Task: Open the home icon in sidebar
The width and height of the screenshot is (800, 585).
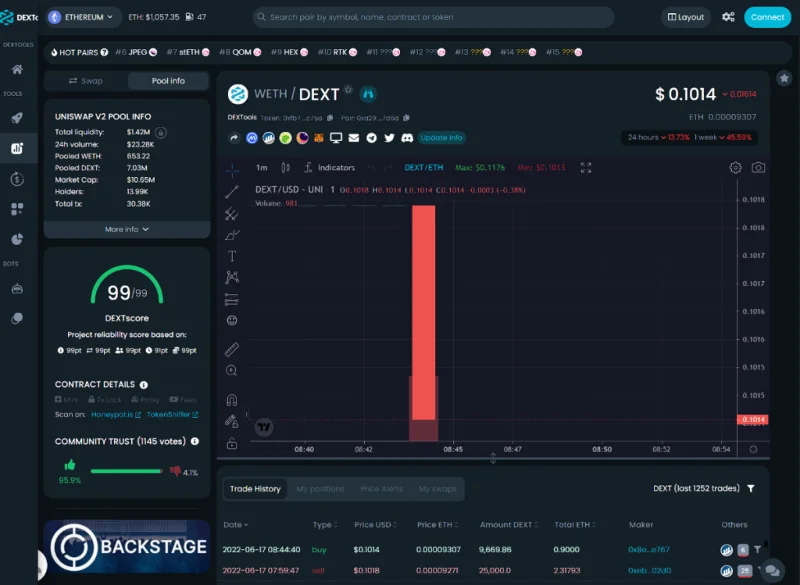Action: click(17, 69)
